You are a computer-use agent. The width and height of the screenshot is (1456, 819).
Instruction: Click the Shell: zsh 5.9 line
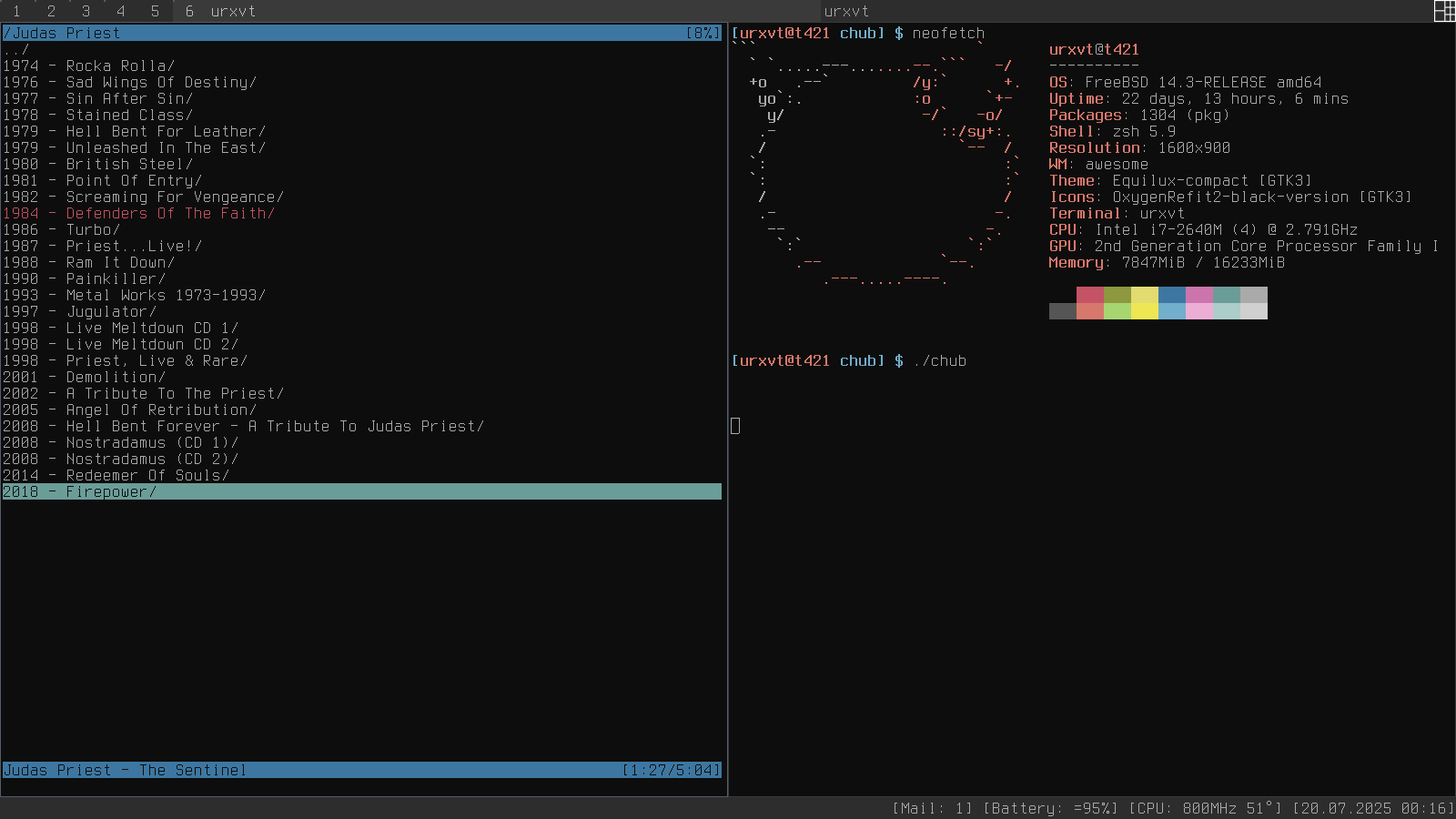pos(1112,131)
